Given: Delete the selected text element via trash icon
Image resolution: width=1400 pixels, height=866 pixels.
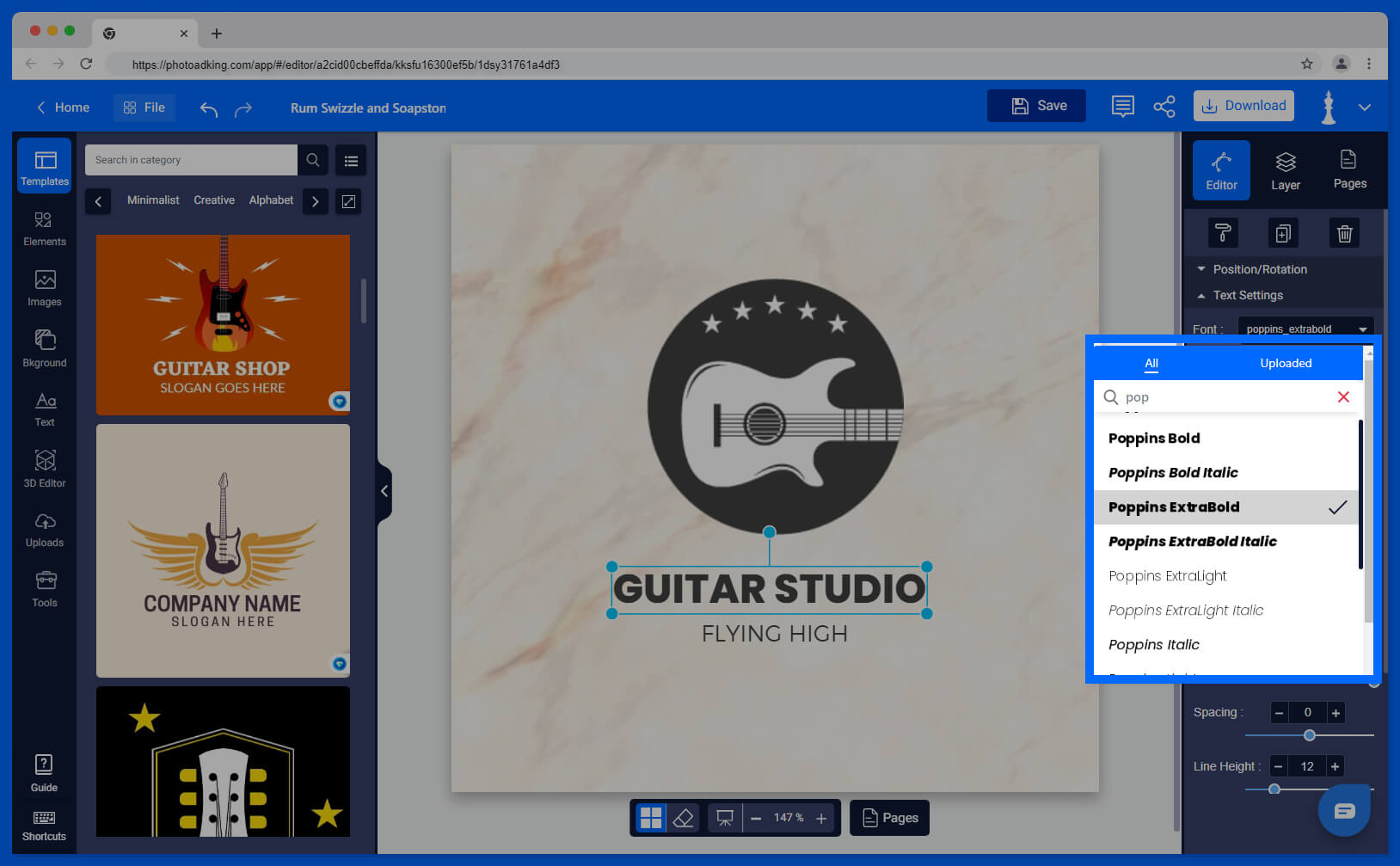Looking at the screenshot, I should click(1344, 232).
